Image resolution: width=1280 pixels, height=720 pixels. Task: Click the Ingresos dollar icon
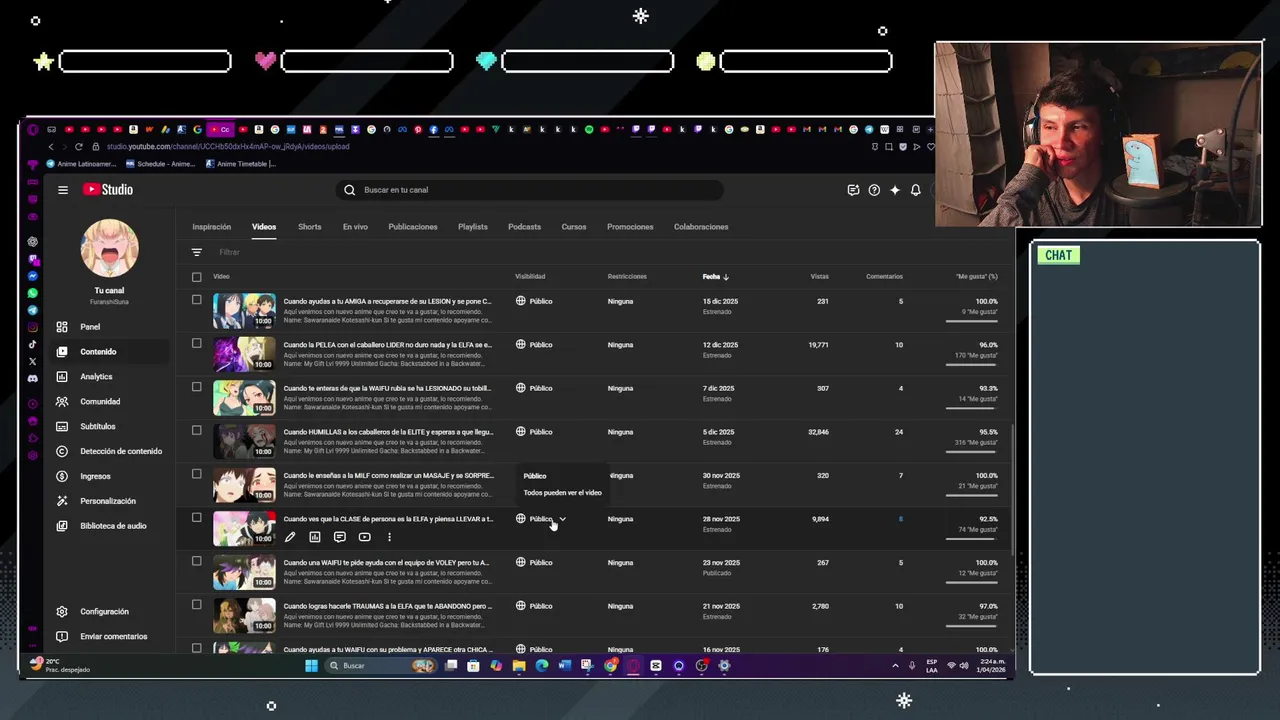(62, 476)
